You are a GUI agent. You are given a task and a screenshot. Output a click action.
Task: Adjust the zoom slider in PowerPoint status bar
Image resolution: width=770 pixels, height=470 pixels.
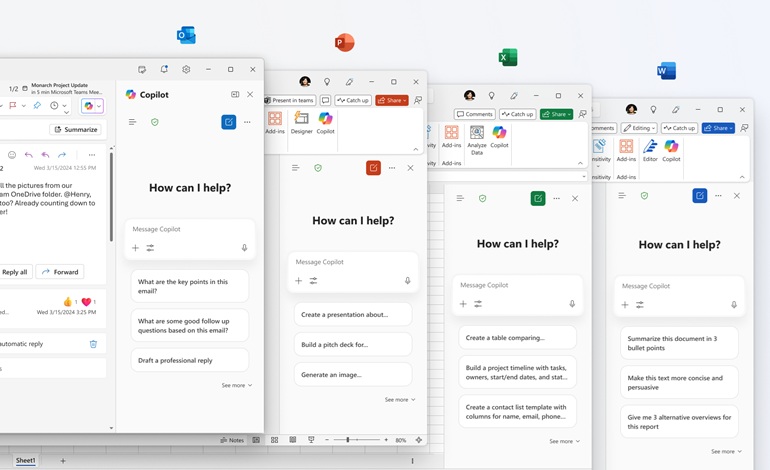tap(348, 440)
